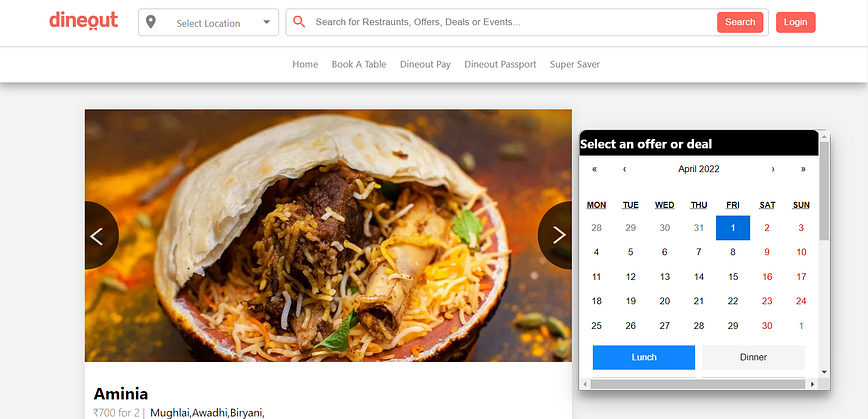The height and width of the screenshot is (419, 868).
Task: Select Sunday April 3
Action: click(x=801, y=228)
